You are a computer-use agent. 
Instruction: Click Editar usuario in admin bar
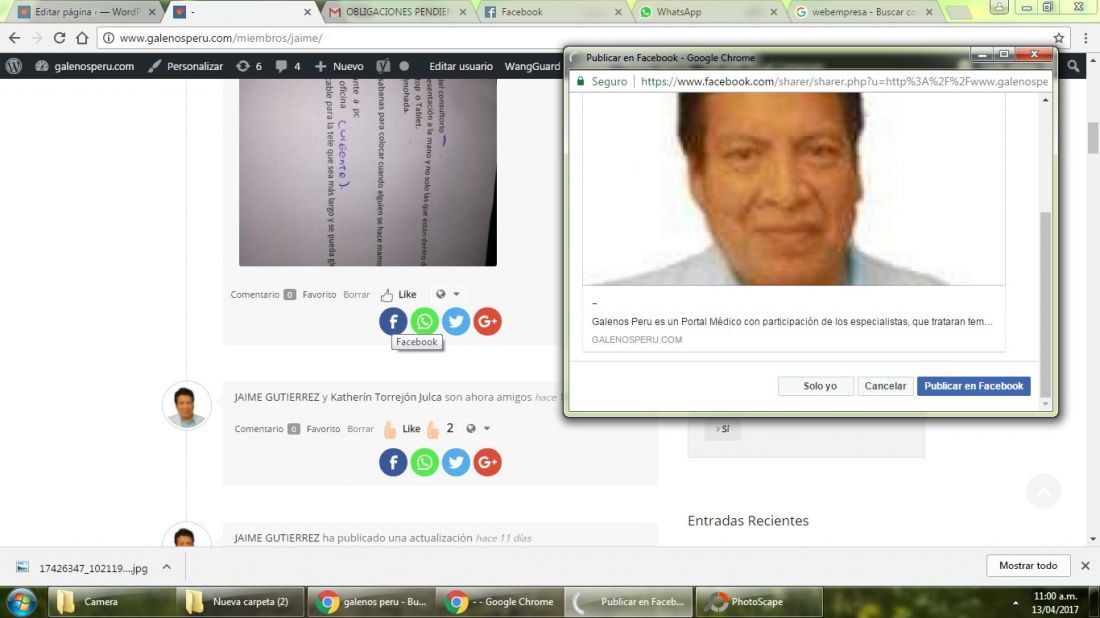(461, 66)
